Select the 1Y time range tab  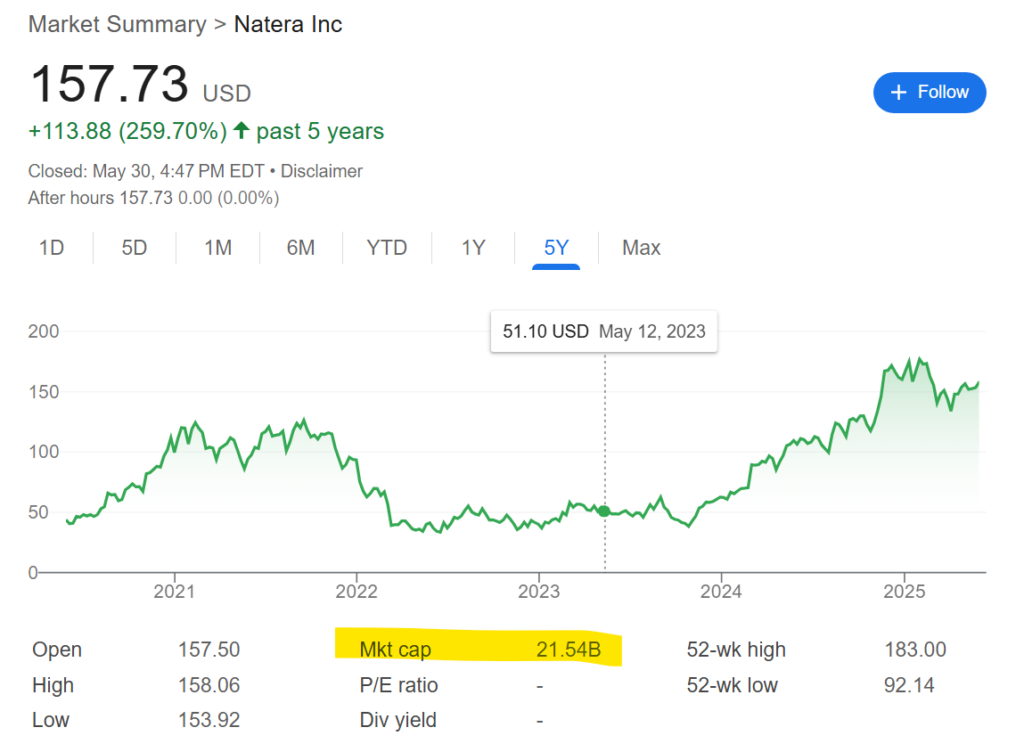[x=473, y=248]
